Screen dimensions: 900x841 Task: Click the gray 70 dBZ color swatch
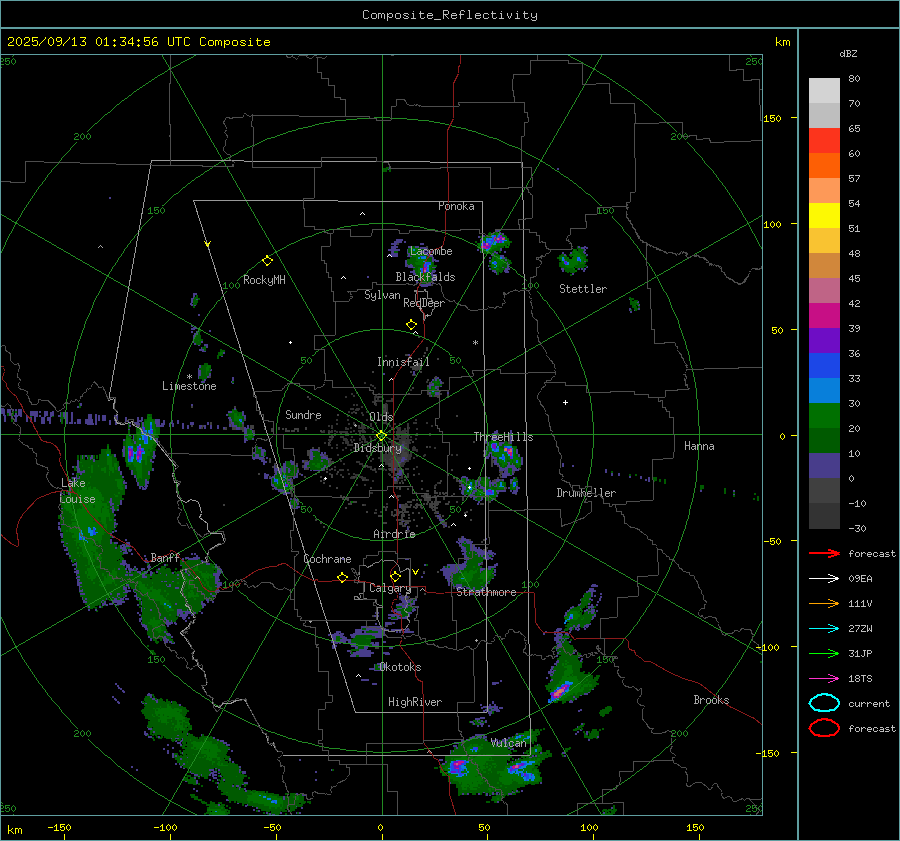click(x=824, y=115)
